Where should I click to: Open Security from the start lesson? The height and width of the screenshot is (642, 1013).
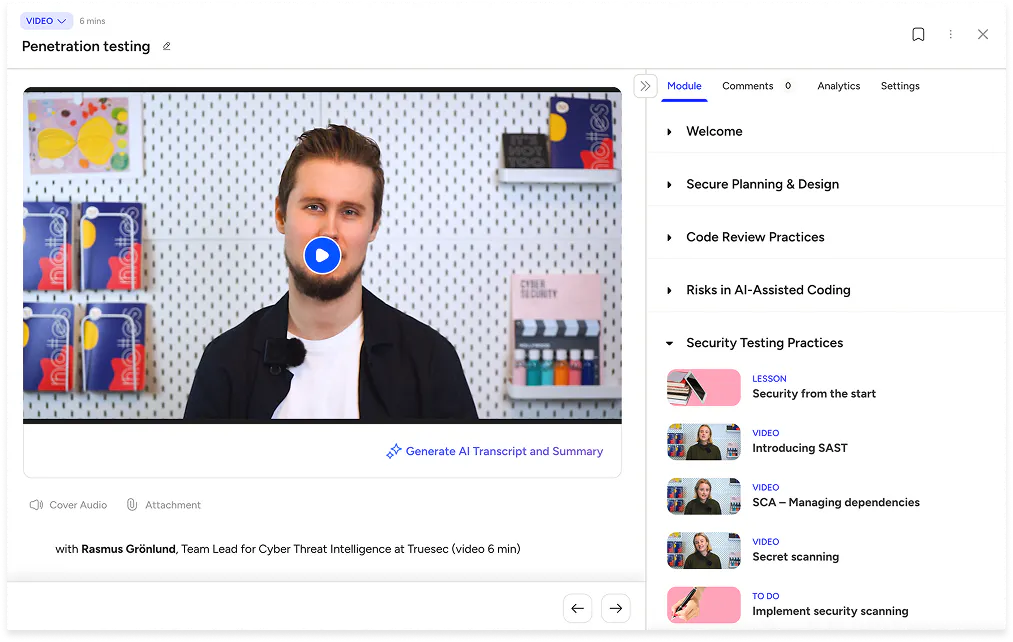[x=814, y=394]
